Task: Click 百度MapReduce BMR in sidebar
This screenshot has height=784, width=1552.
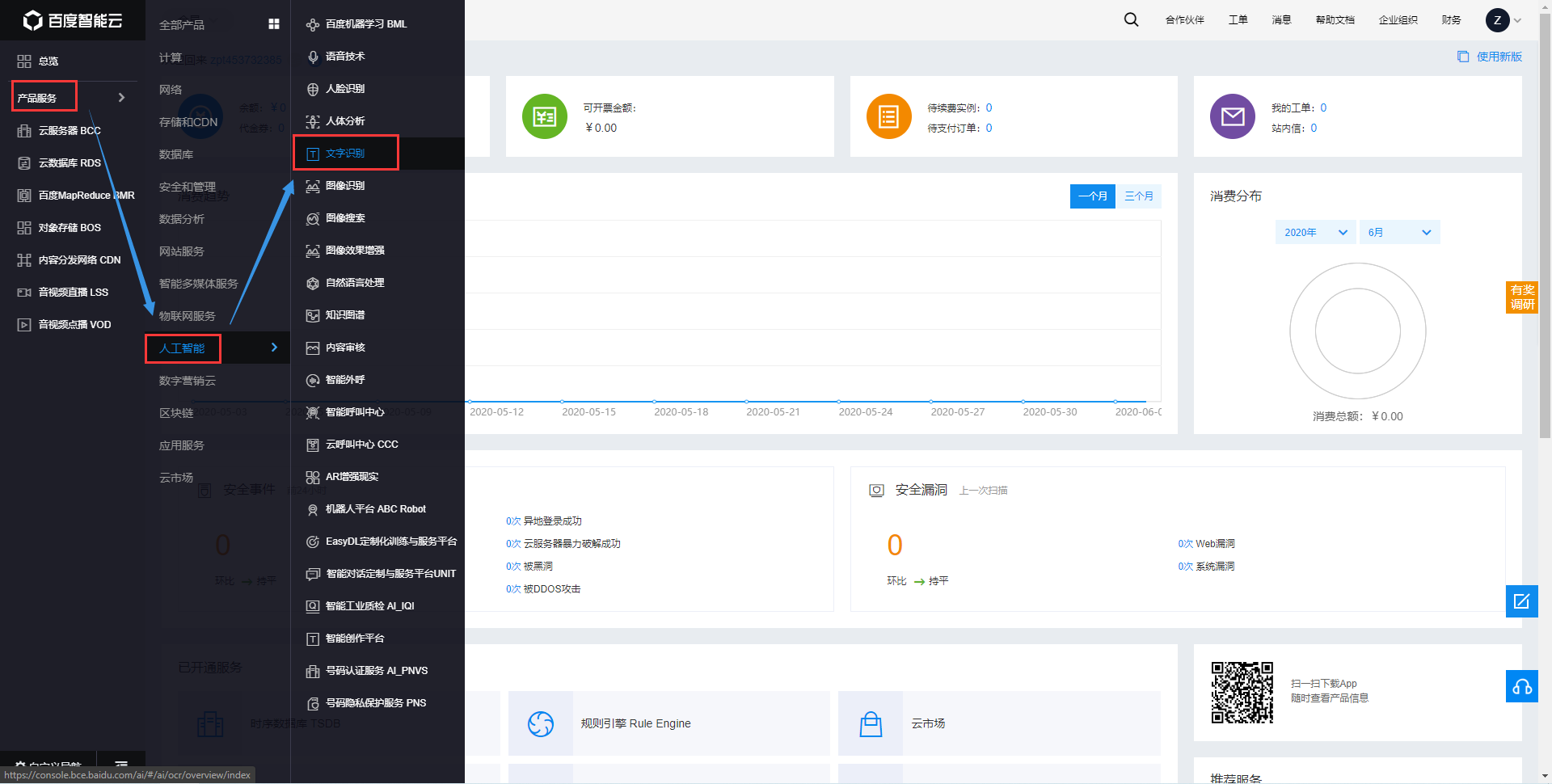Action: [86, 196]
